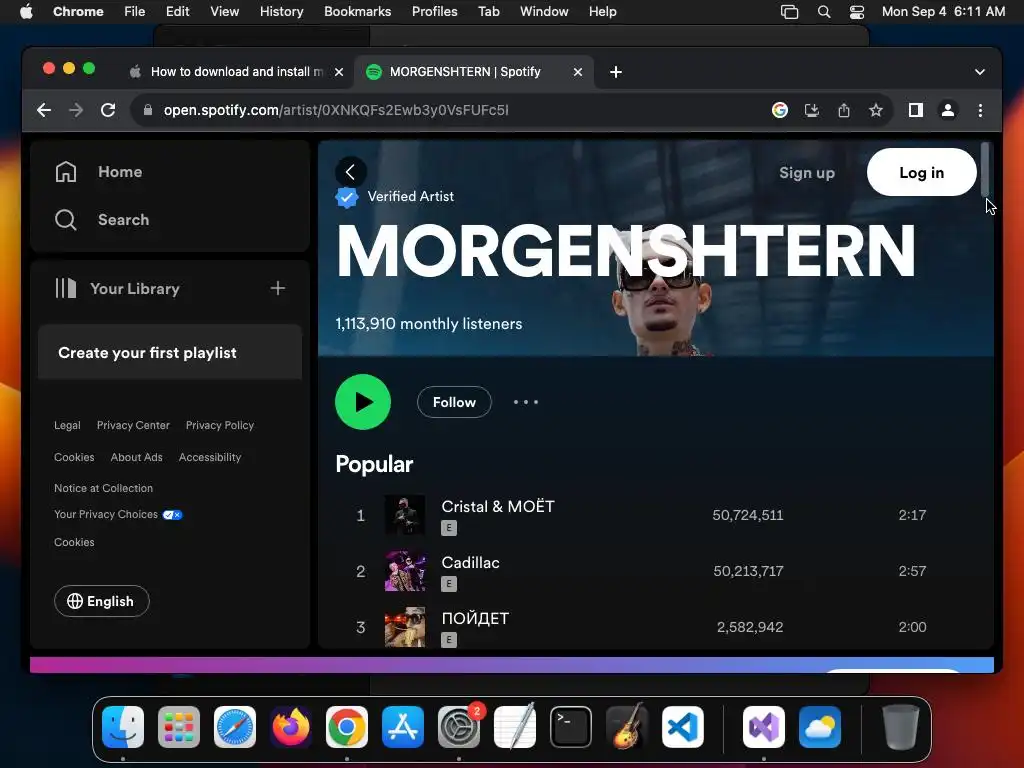Click the ПОЙДЕТ track title
1024x768 pixels.
coord(475,618)
